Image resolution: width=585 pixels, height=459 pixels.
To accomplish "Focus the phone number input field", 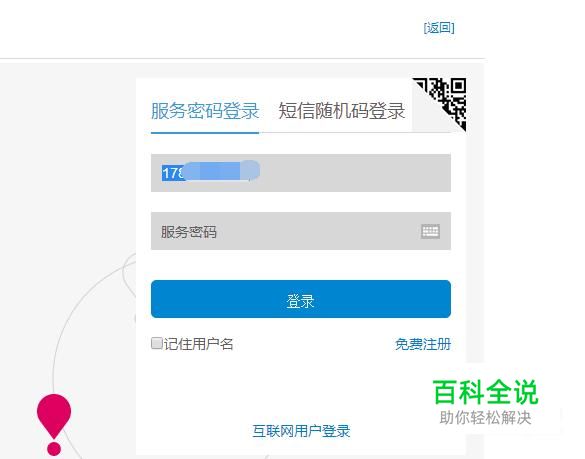I will [x=301, y=173].
